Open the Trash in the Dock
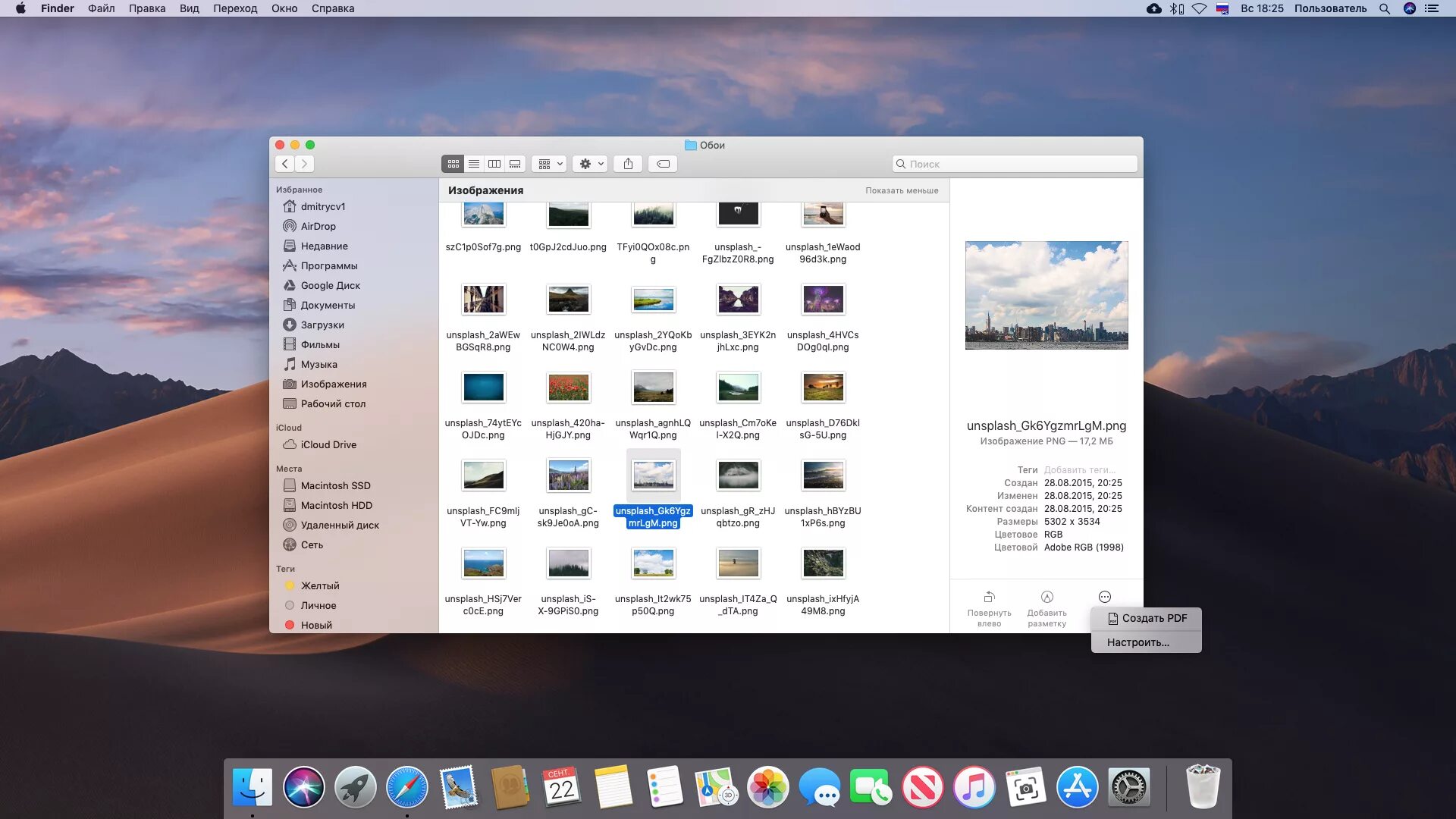This screenshot has width=1456, height=819. [x=1203, y=787]
